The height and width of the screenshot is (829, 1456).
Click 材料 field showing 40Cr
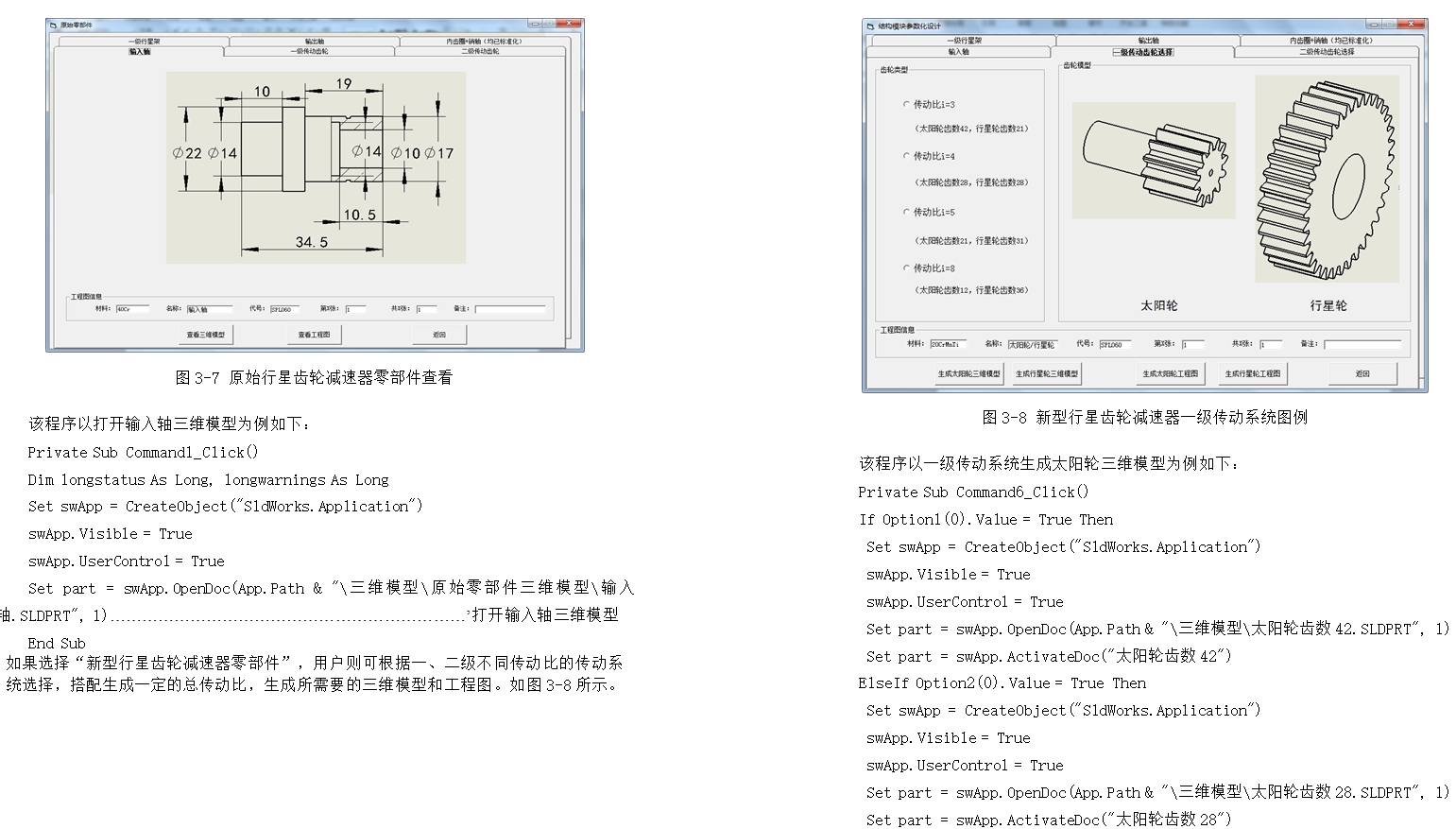tap(132, 309)
